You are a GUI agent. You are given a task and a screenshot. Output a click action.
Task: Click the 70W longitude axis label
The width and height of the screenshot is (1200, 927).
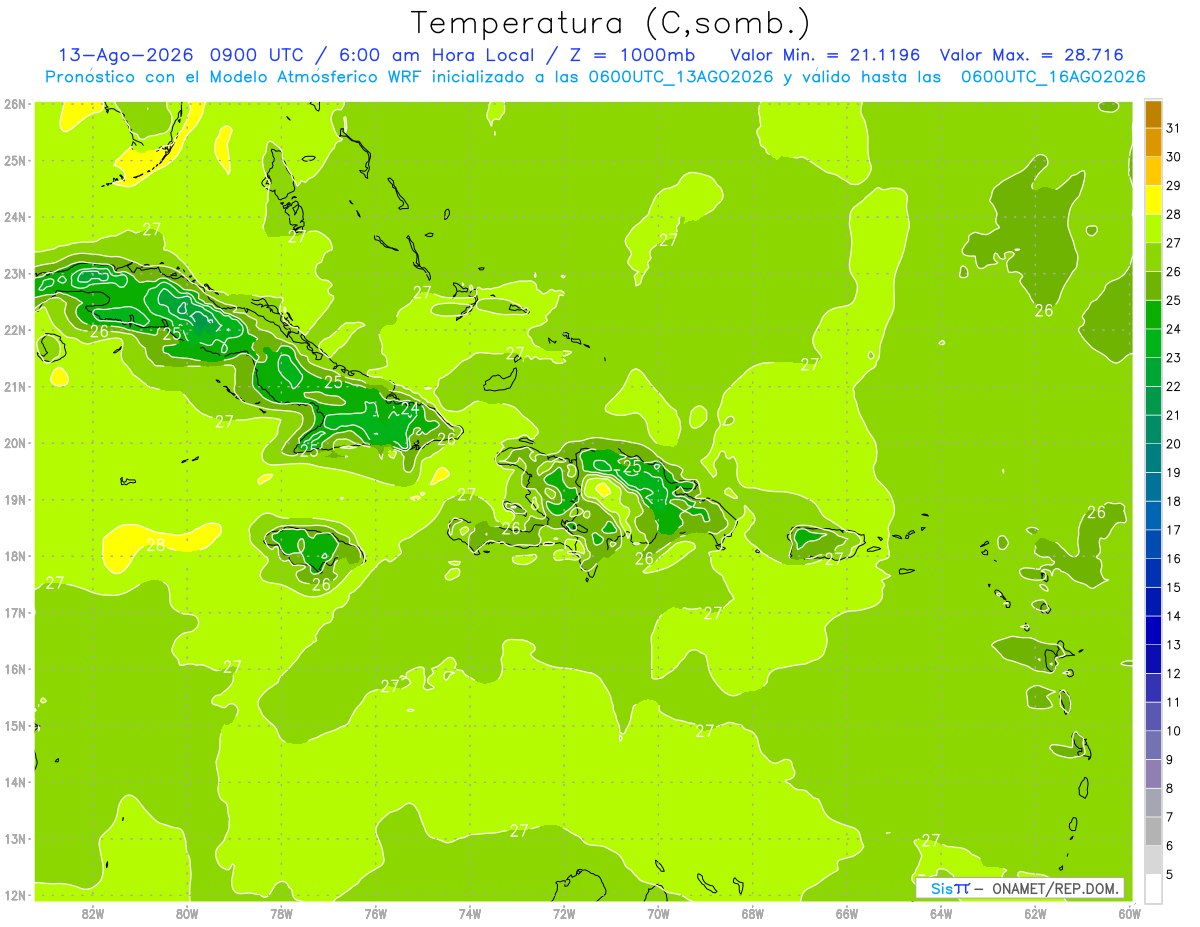658,913
